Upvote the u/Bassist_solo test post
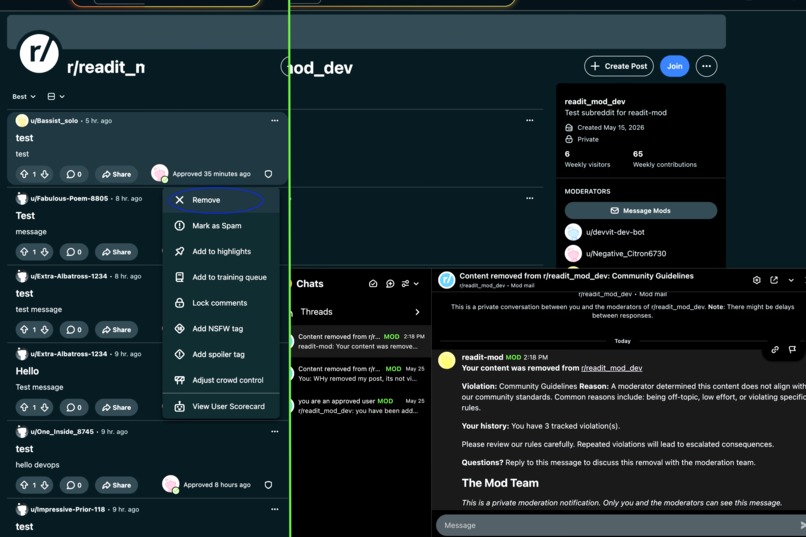The height and width of the screenshot is (537, 806). tap(24, 174)
